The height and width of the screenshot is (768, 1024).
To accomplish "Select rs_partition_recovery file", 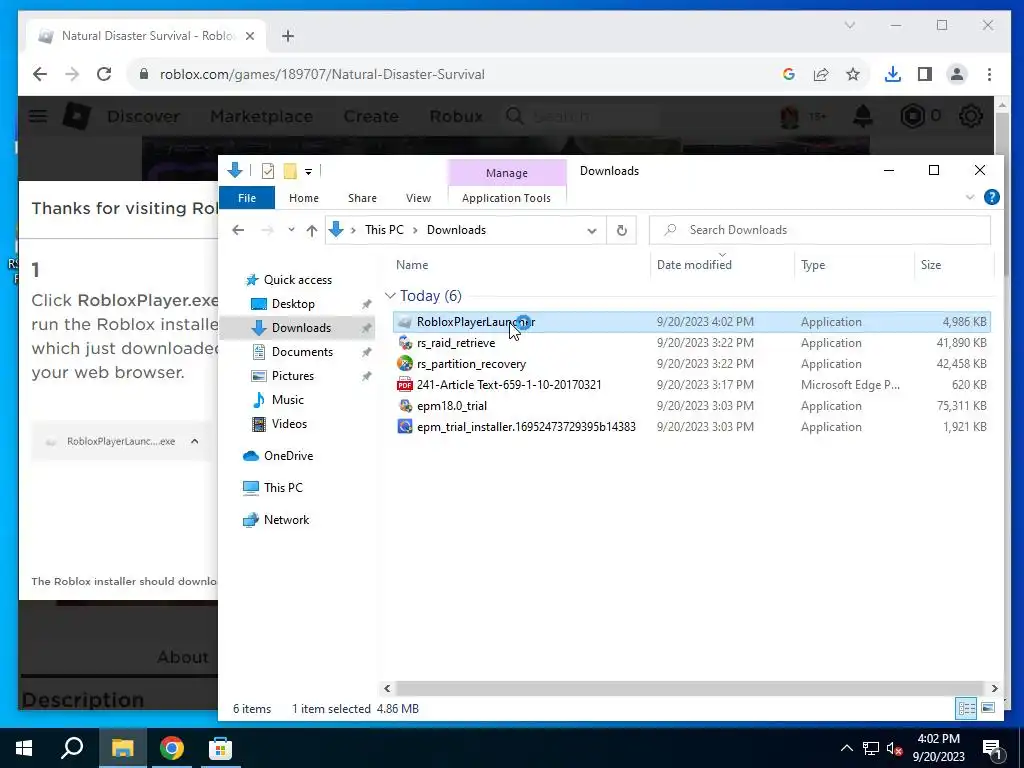I will click(471, 364).
